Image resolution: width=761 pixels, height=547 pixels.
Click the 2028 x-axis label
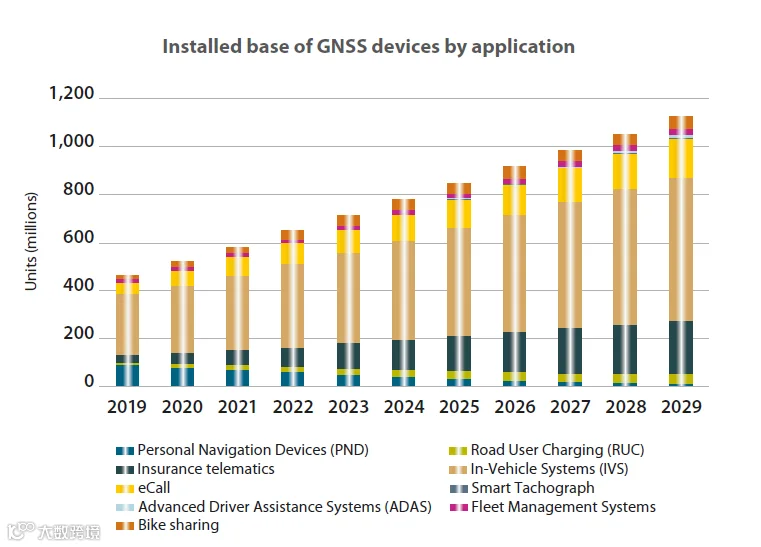(626, 407)
